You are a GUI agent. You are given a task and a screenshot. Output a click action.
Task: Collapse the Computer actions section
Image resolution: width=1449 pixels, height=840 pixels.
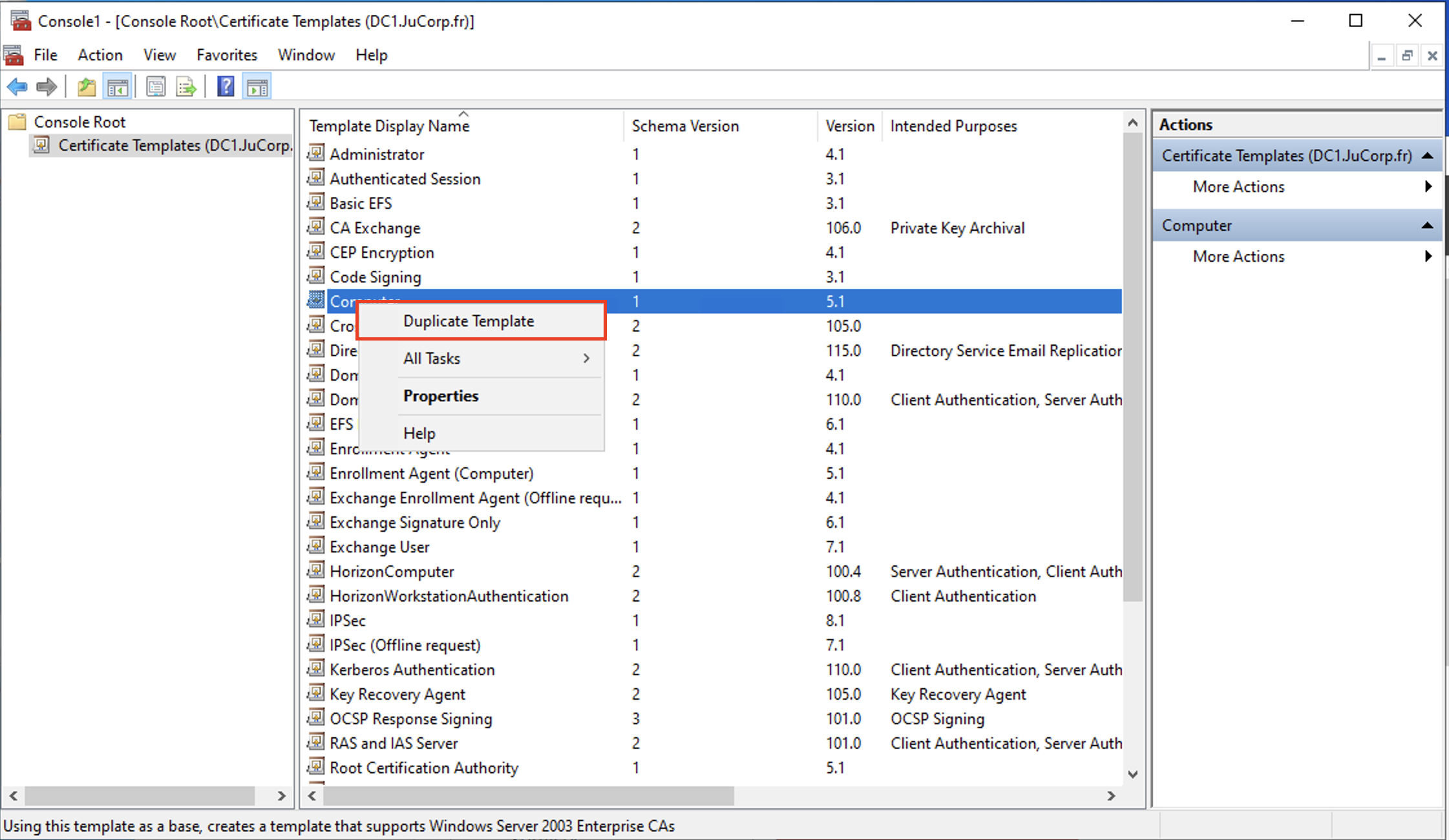[1428, 226]
